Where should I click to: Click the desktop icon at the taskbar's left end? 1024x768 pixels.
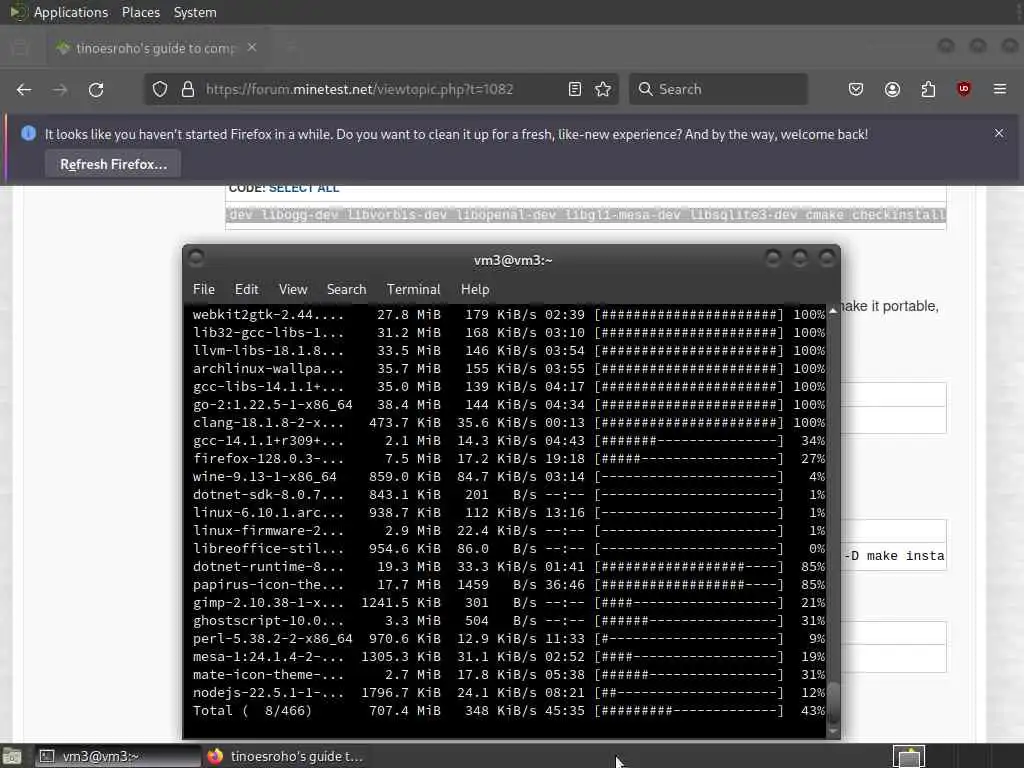12,756
